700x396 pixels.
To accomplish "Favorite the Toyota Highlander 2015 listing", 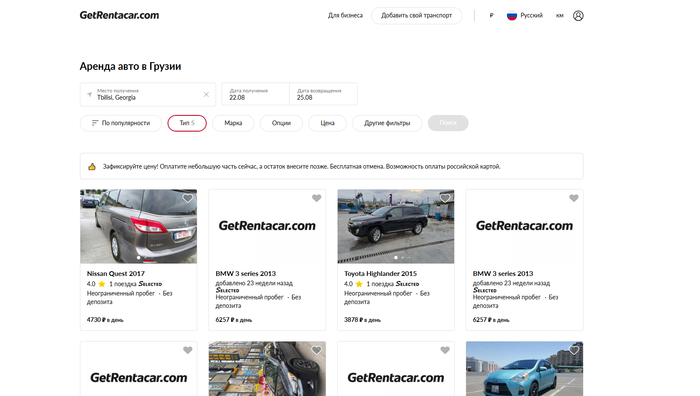I will (445, 198).
